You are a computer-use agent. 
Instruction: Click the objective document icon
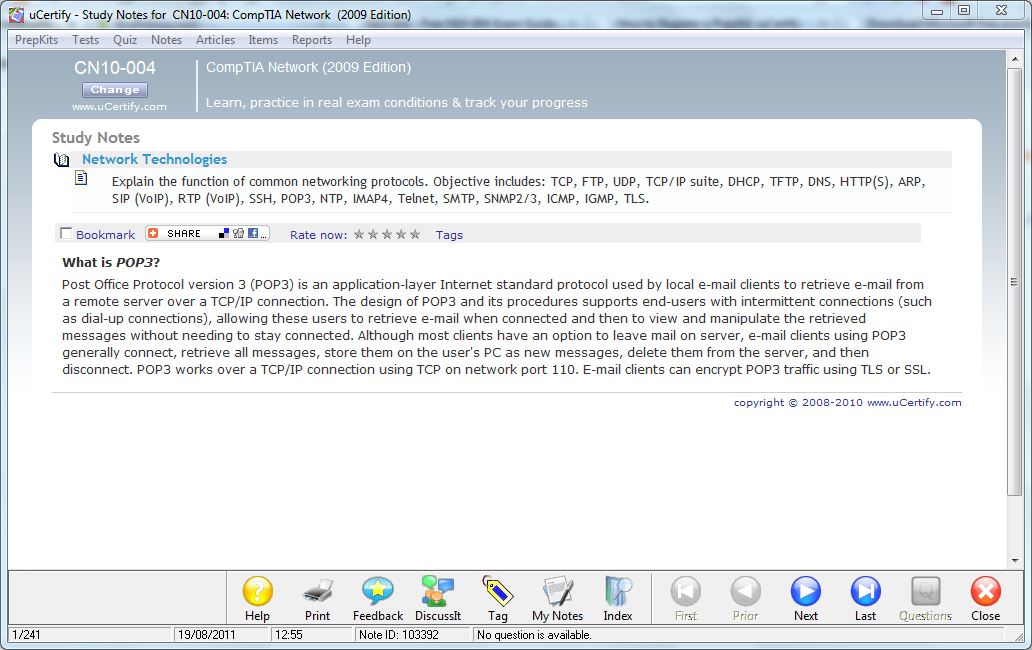point(81,178)
